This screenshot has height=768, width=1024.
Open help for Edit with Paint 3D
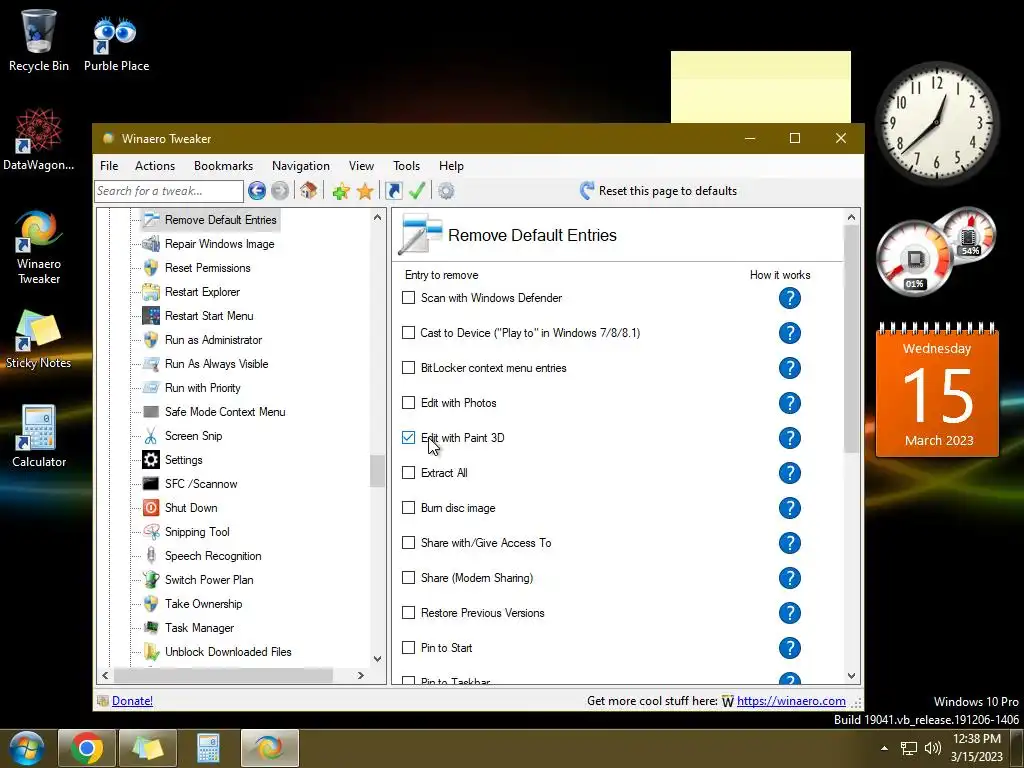[x=790, y=438]
